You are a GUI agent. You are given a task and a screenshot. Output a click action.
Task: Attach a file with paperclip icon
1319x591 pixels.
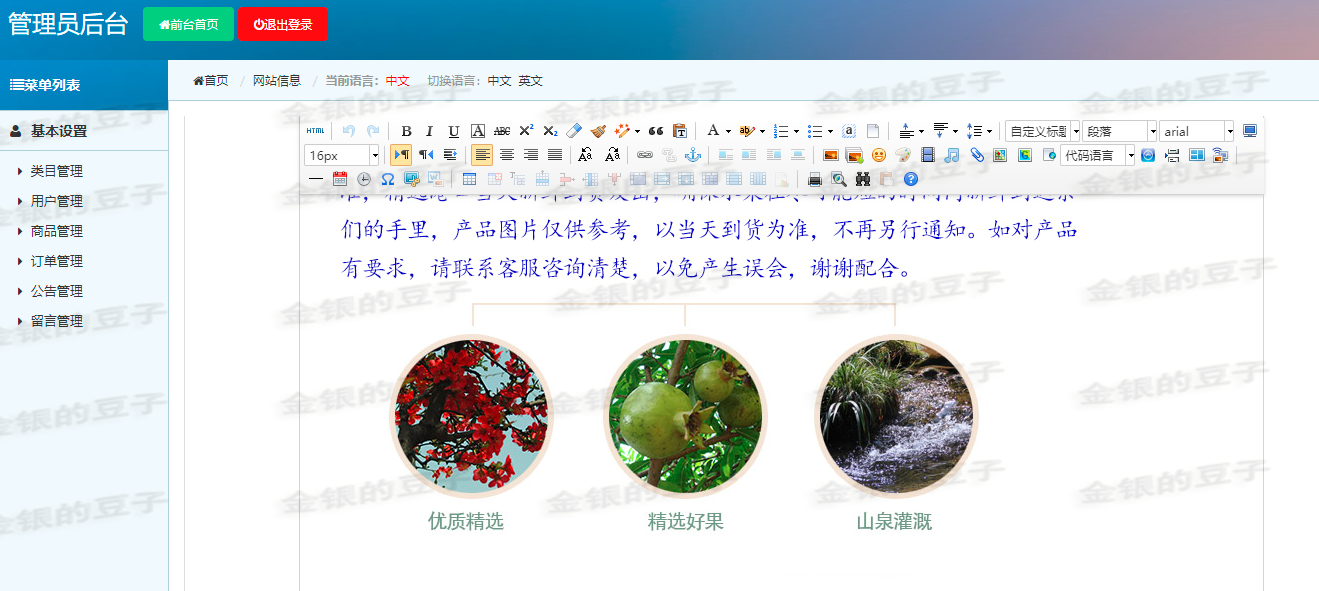click(977, 155)
